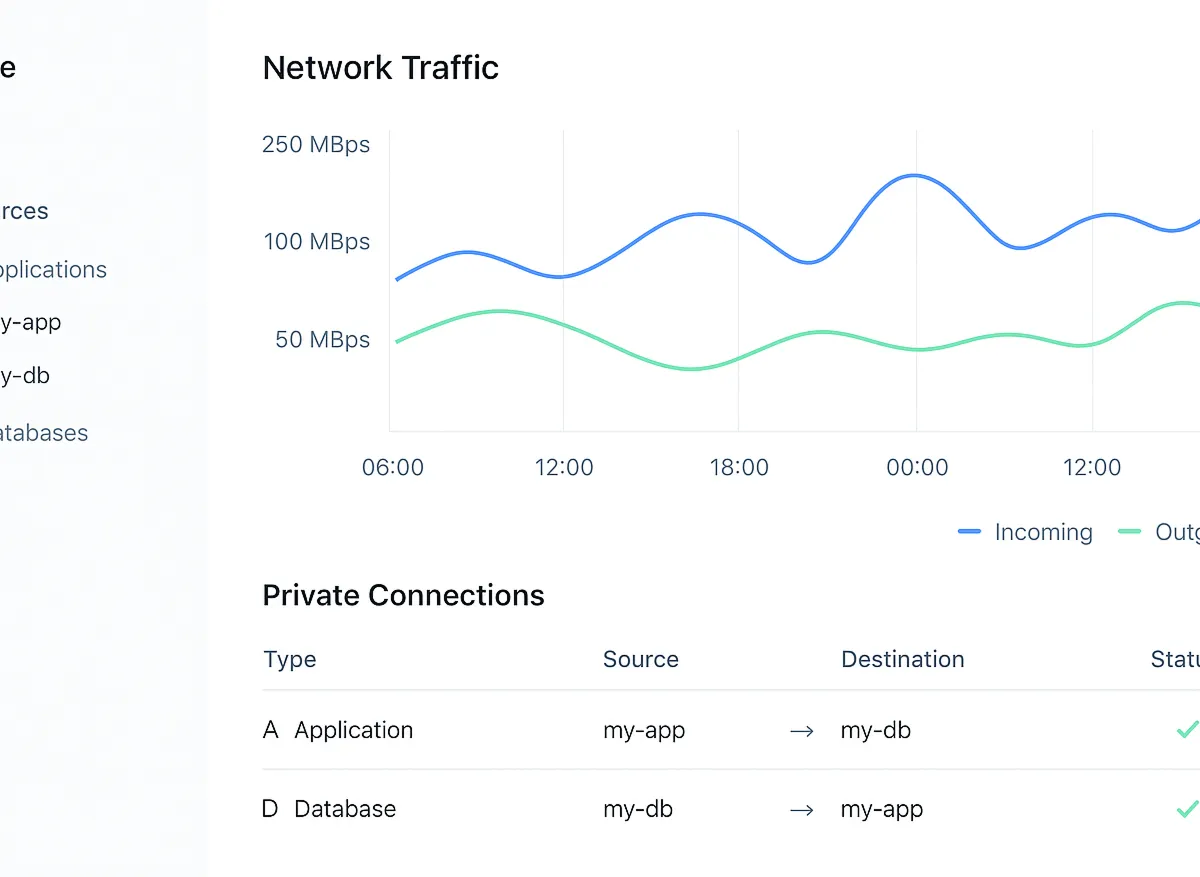
Task: Expand the Databases group in the sidebar
Action: coord(44,433)
